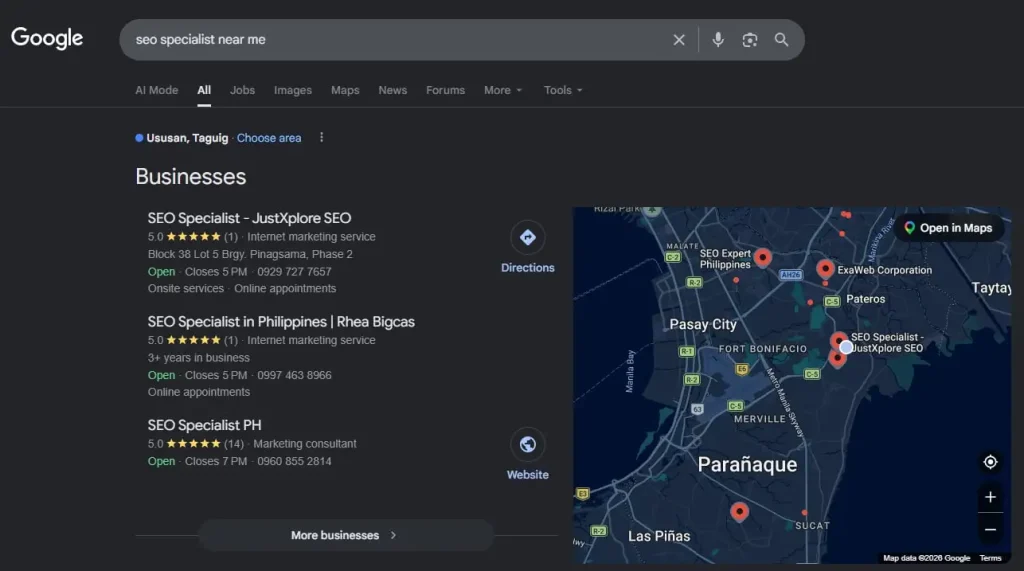Start voice search with the microphone icon
1024x571 pixels.
tap(718, 40)
